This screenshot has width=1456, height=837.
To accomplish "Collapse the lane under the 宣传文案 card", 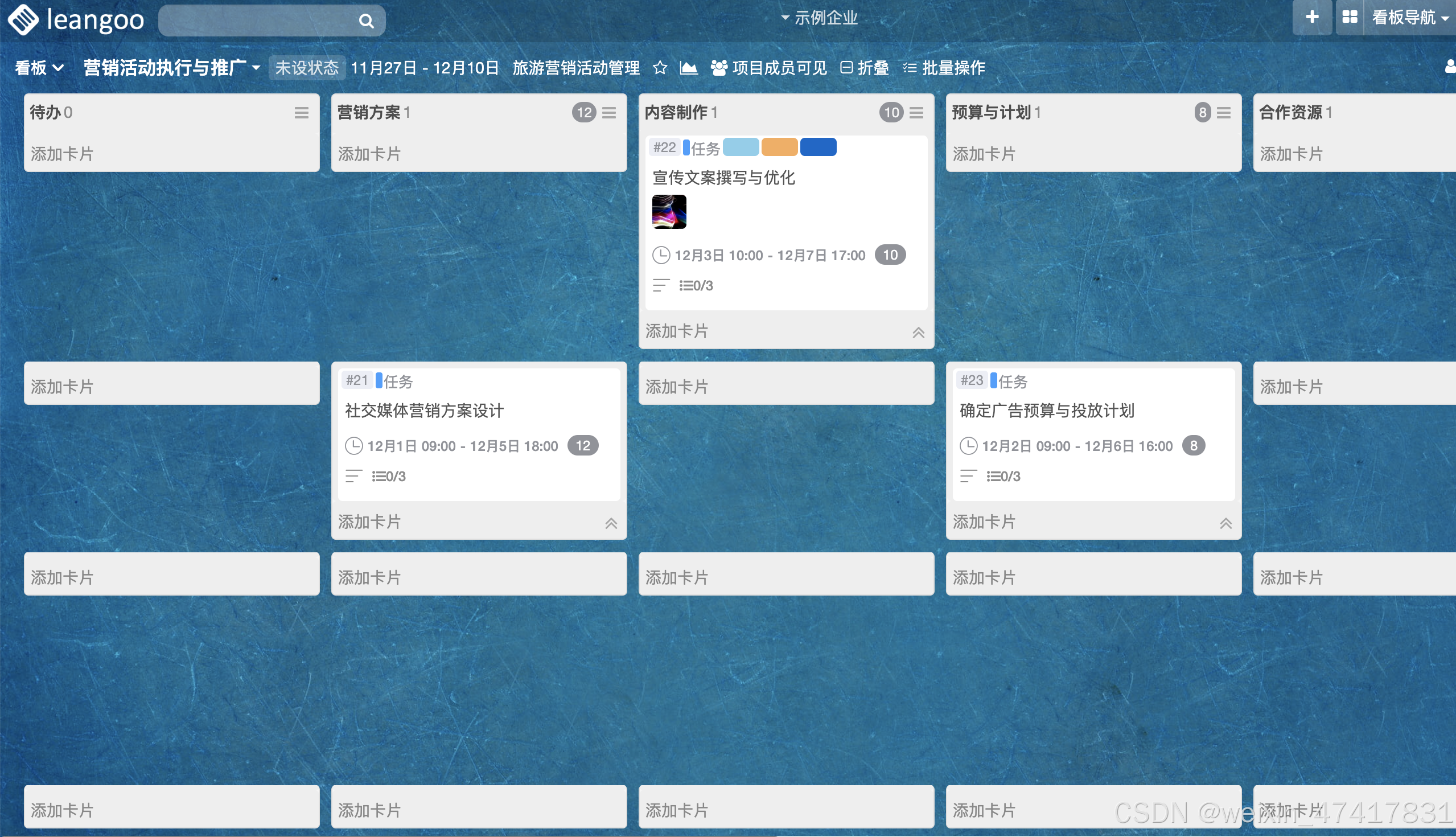I will pos(918,333).
